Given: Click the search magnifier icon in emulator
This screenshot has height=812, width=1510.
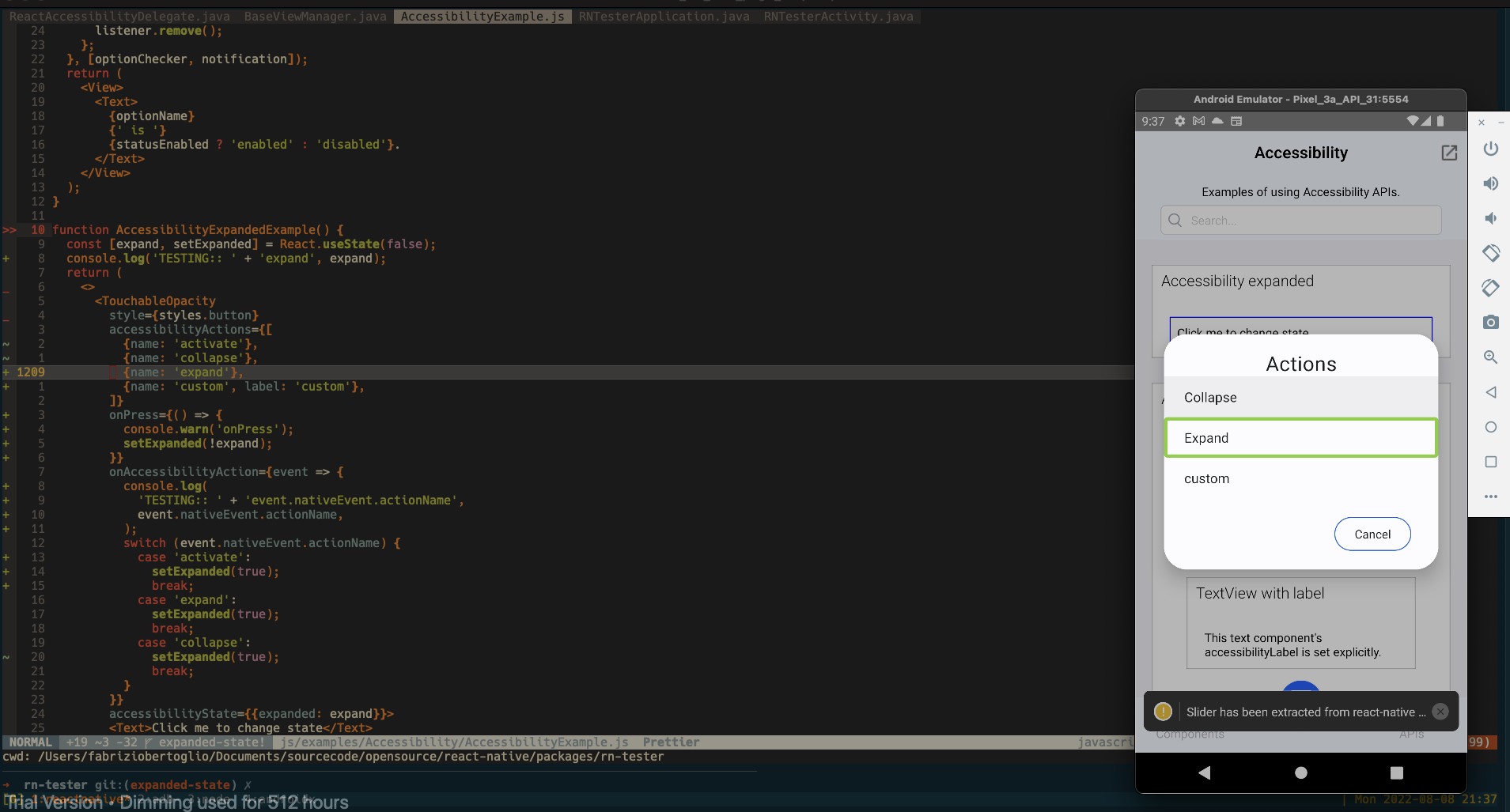Looking at the screenshot, I should coord(1175,220).
